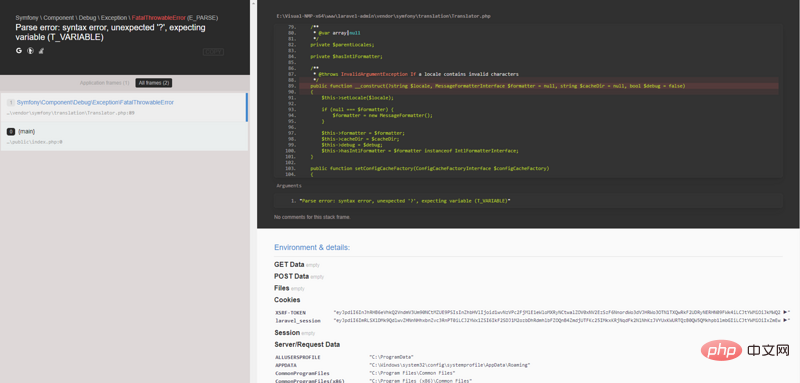Click 'No comments for this stack frame' text

[312, 217]
